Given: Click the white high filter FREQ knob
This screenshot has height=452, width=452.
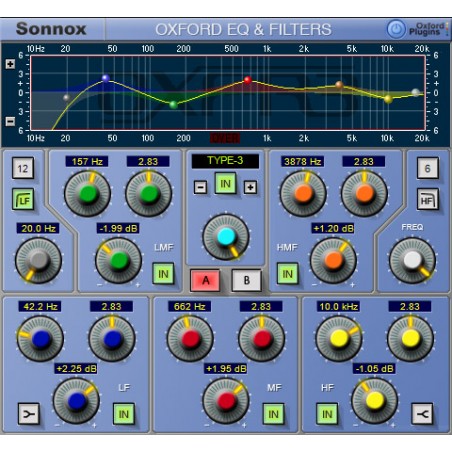Looking at the screenshot, I should pyautogui.click(x=413, y=260).
